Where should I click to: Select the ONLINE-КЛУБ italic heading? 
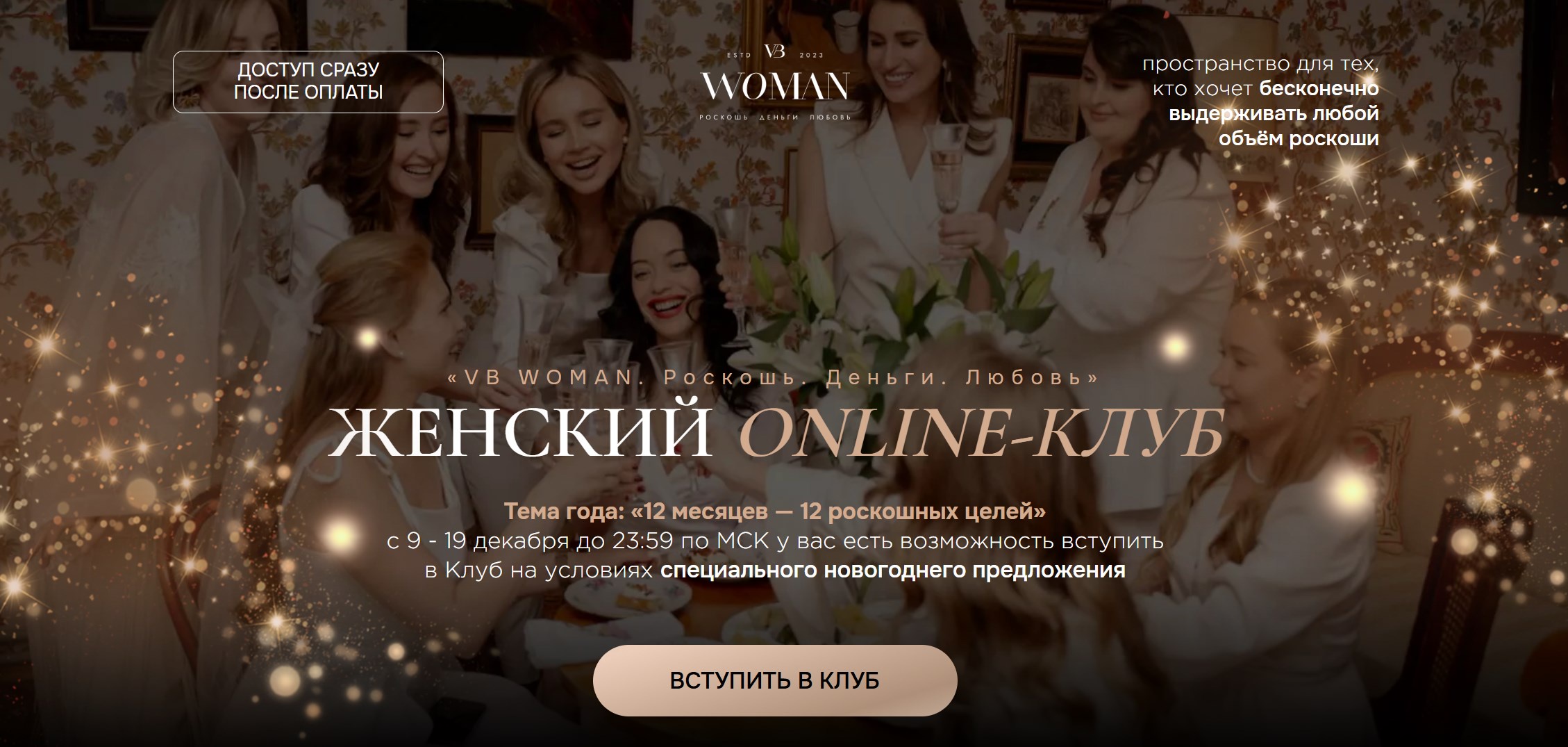tap(981, 432)
